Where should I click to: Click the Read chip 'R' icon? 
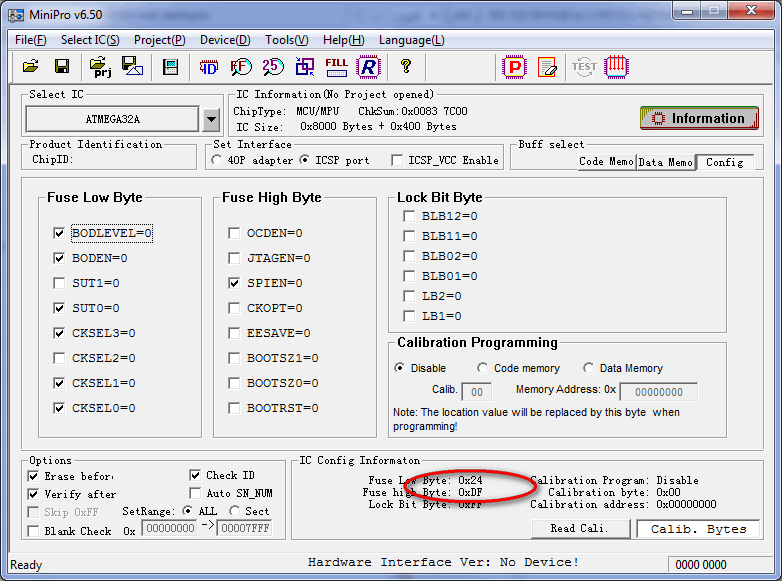pos(369,67)
